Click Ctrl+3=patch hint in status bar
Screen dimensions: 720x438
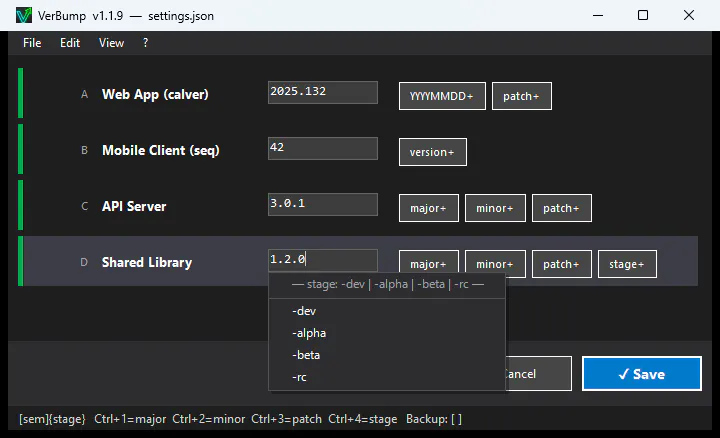287,419
